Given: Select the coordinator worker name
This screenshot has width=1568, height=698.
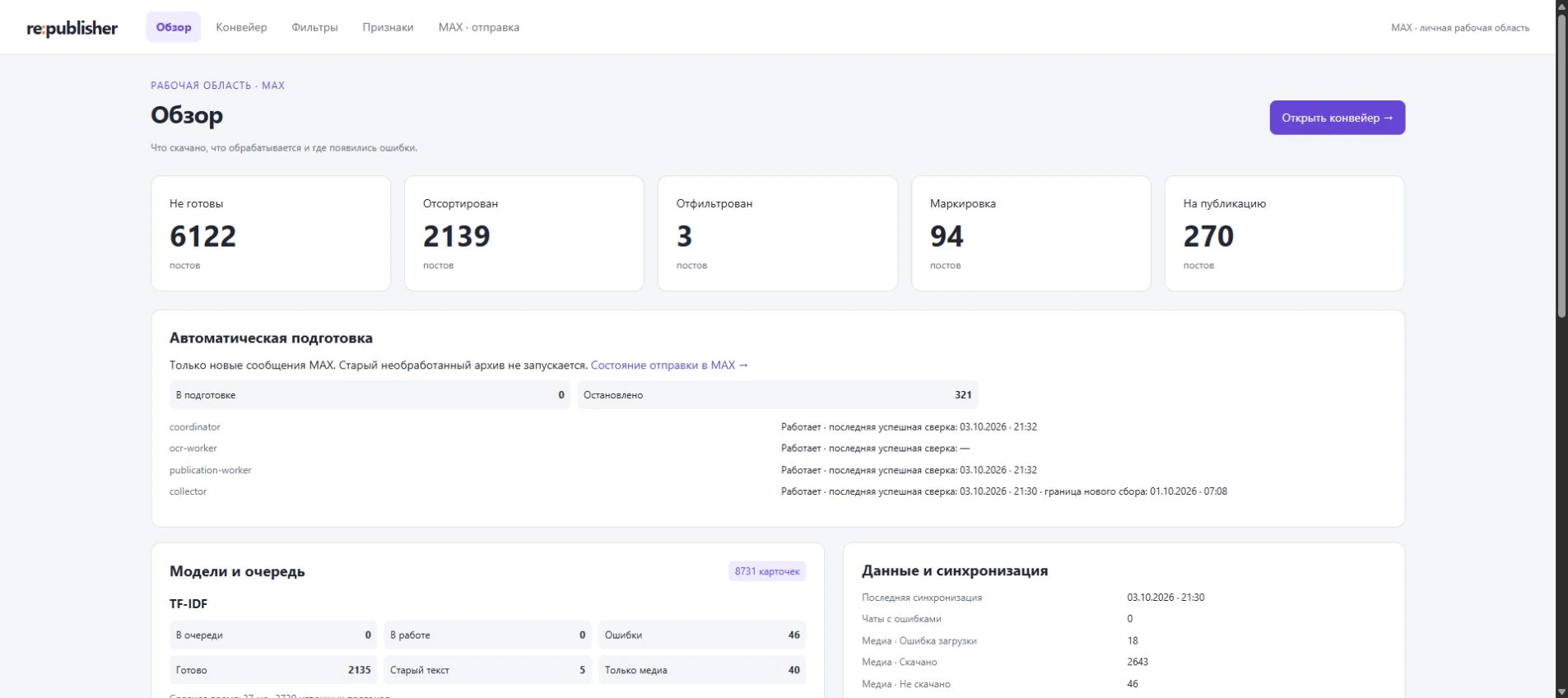Looking at the screenshot, I should click(x=195, y=427).
